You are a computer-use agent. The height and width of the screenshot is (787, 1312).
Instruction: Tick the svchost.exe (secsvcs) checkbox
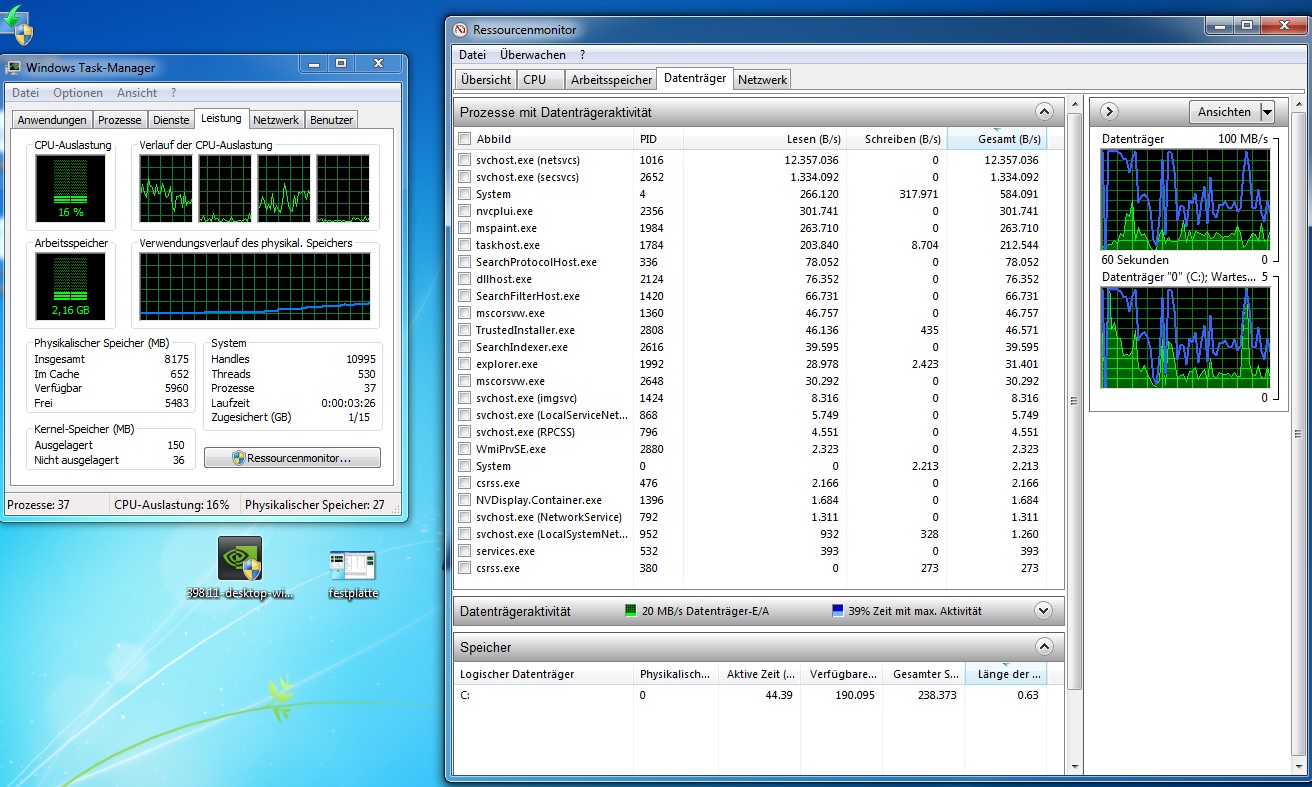[464, 177]
